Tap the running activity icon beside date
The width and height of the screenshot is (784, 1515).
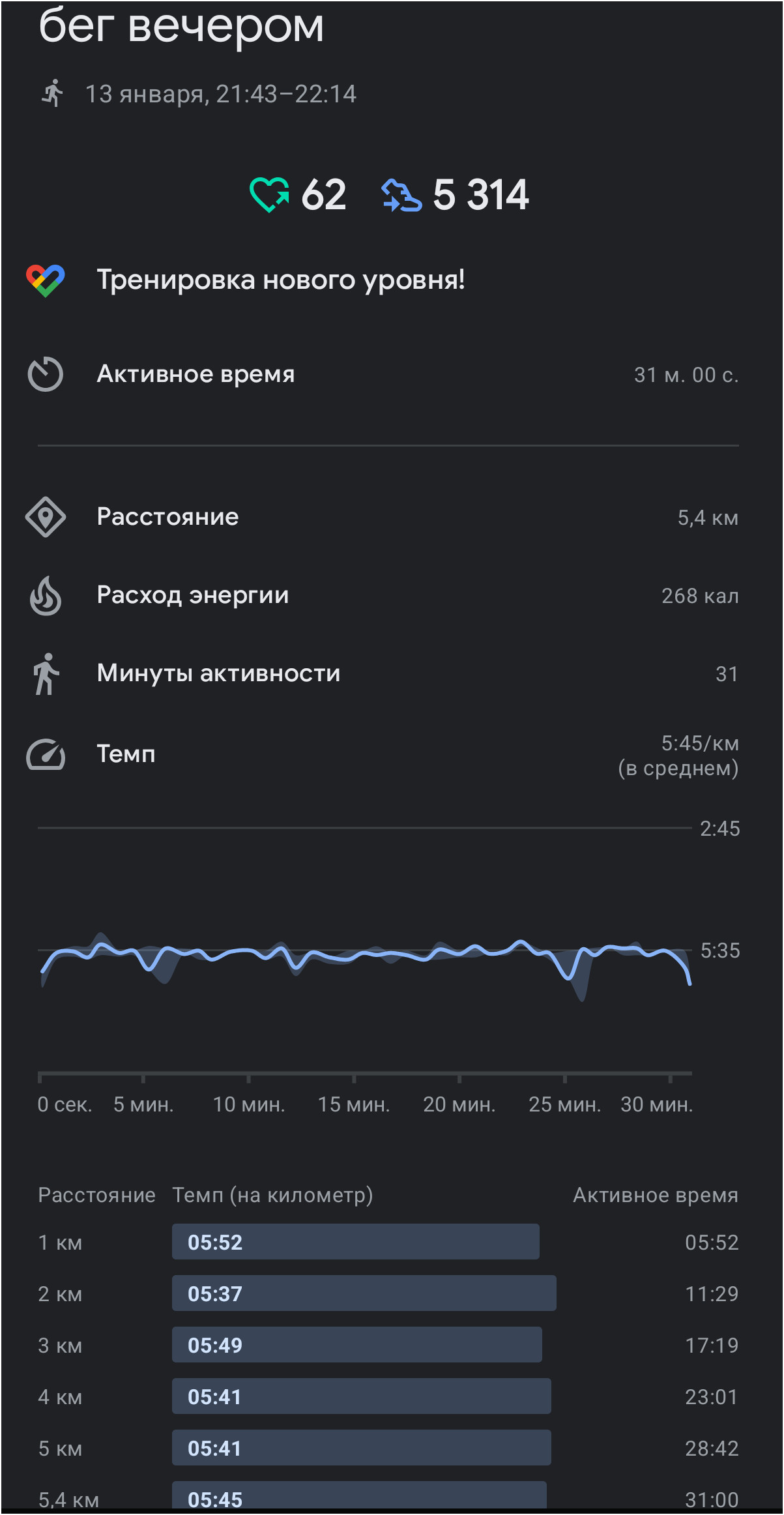click(x=52, y=93)
